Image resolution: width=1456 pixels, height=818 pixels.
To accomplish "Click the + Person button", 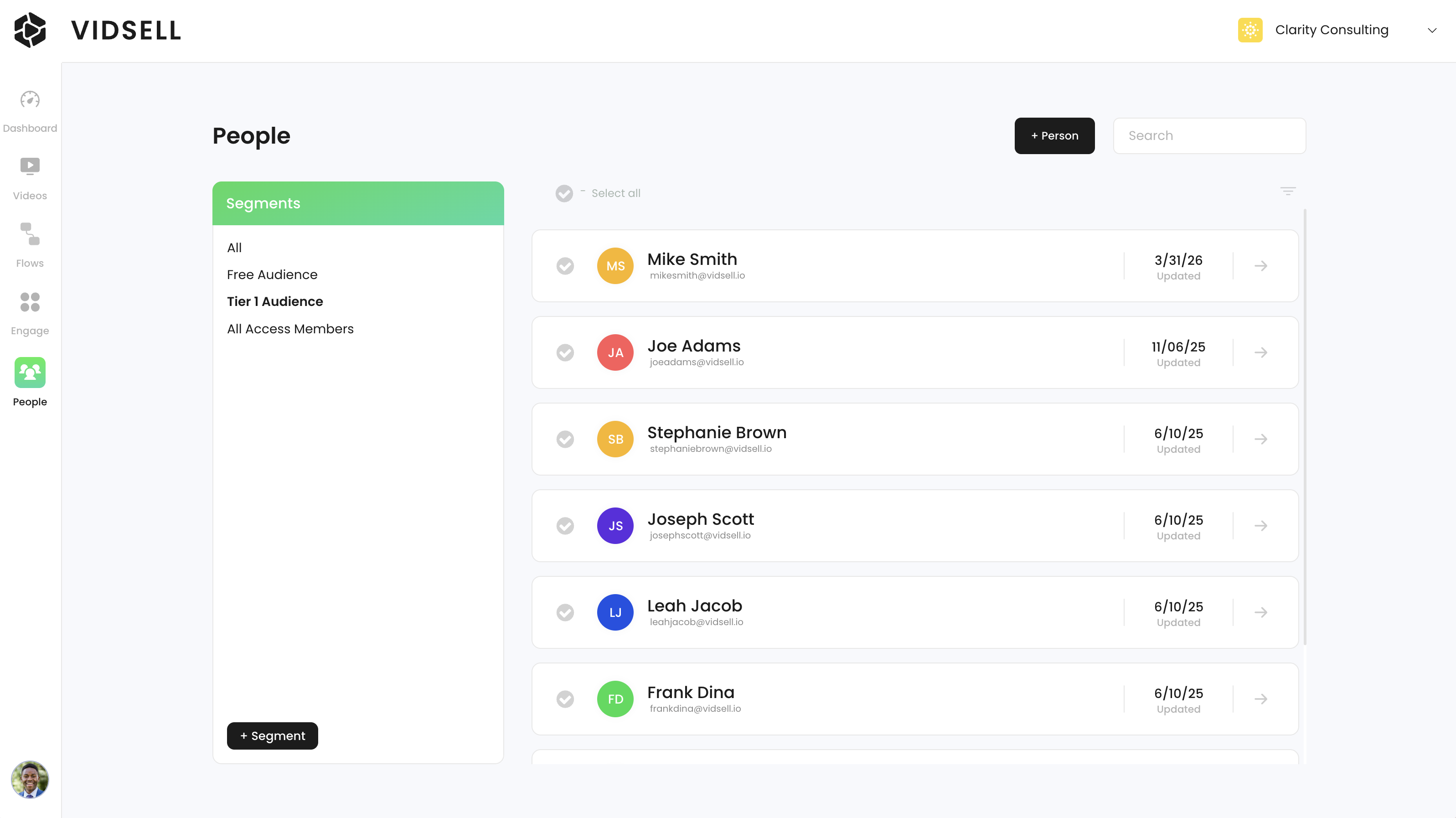I will 1054,136.
